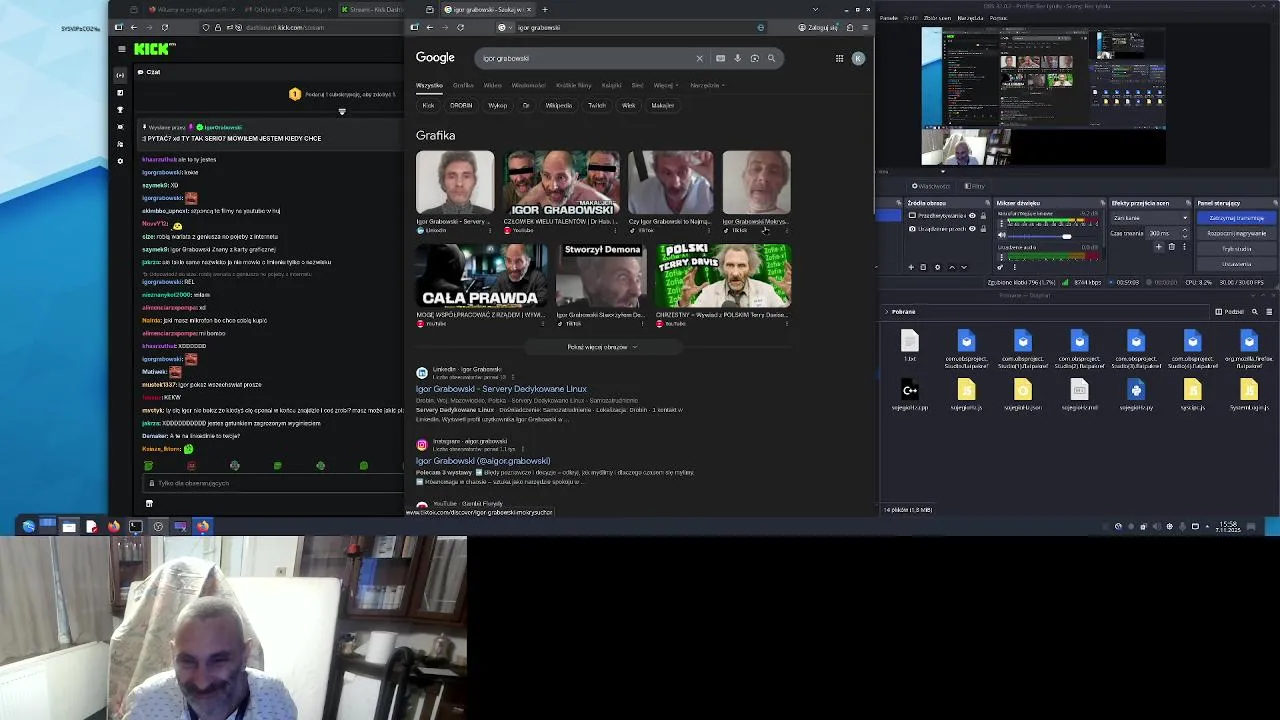This screenshot has height=720, width=1280.
Task: Start OBS recording (Rozpocznij nagrywanie)
Action: (1236, 233)
